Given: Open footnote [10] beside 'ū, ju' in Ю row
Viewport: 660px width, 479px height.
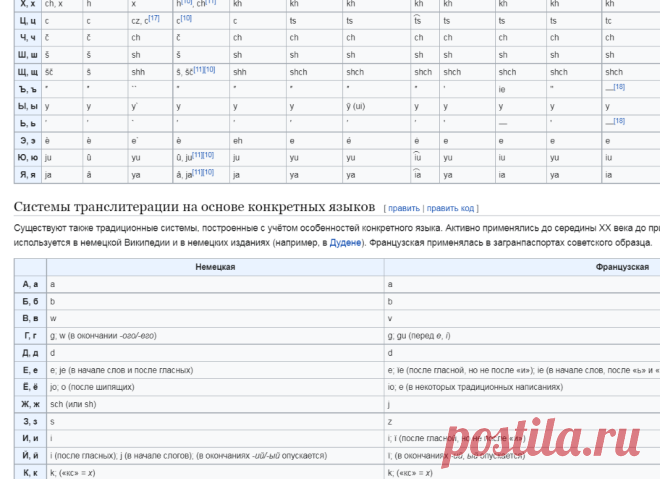Looking at the screenshot, I should click(x=209, y=155).
